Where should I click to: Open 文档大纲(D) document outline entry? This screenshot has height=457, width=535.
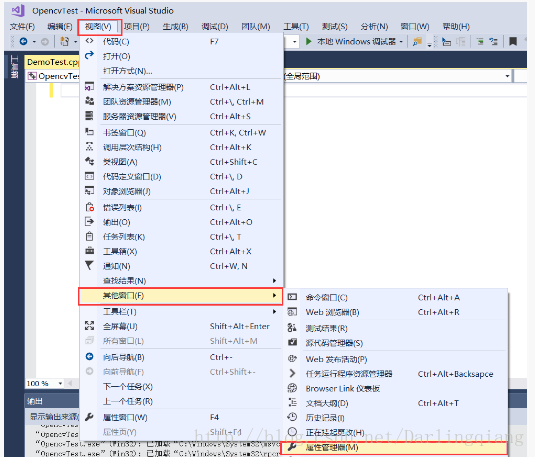396,403
